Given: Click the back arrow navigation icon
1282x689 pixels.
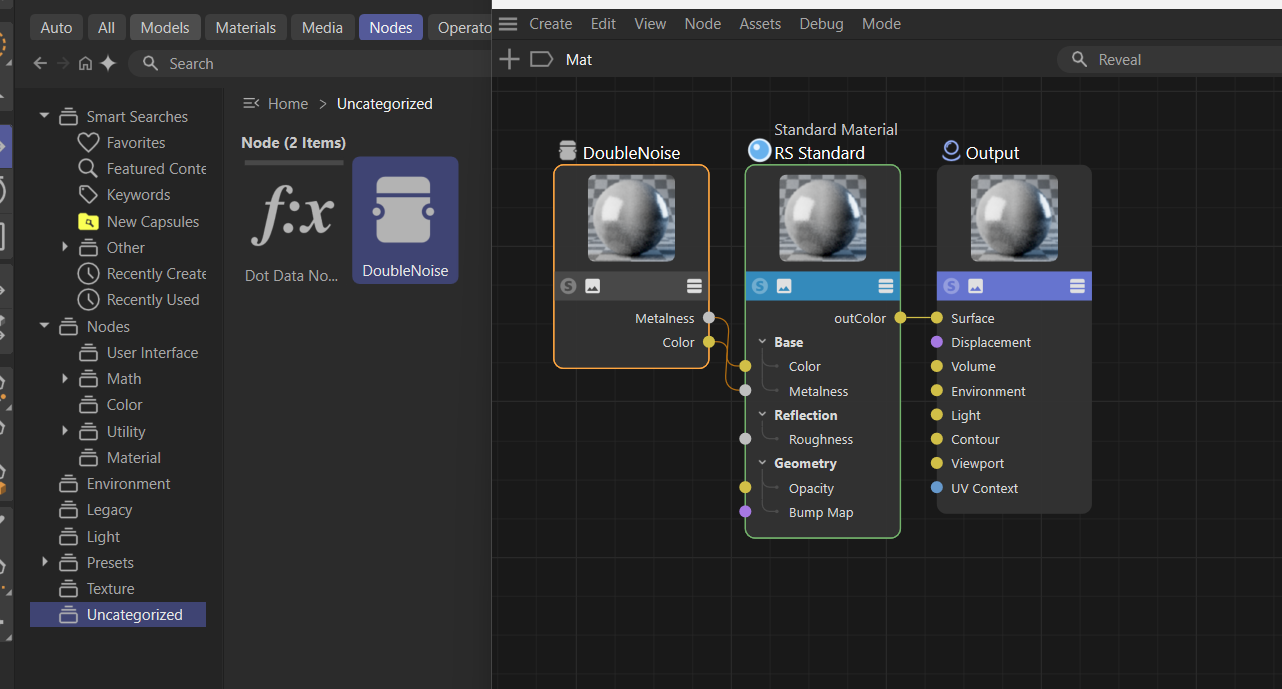Looking at the screenshot, I should 40,64.
